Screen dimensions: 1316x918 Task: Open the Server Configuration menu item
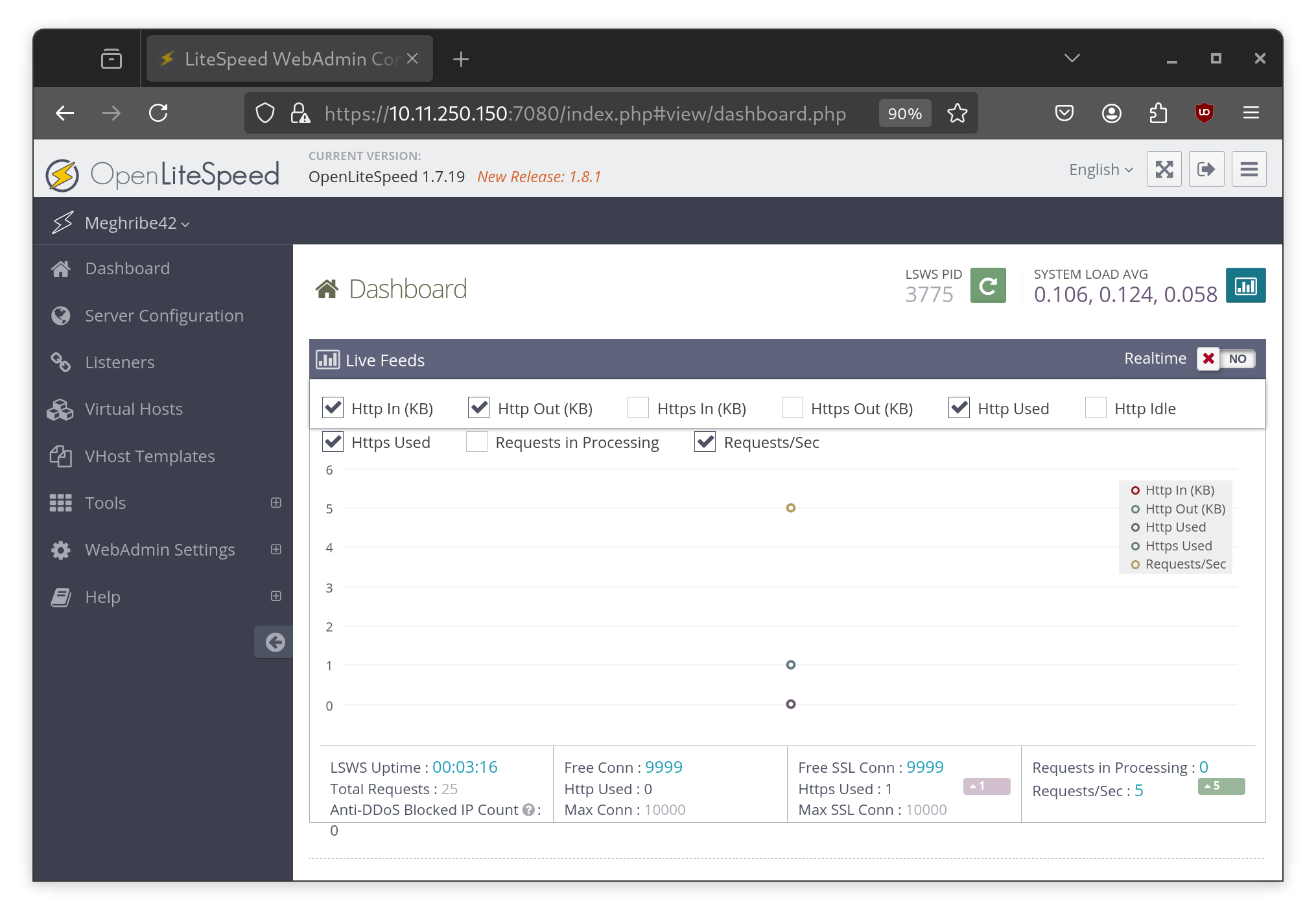pos(163,316)
